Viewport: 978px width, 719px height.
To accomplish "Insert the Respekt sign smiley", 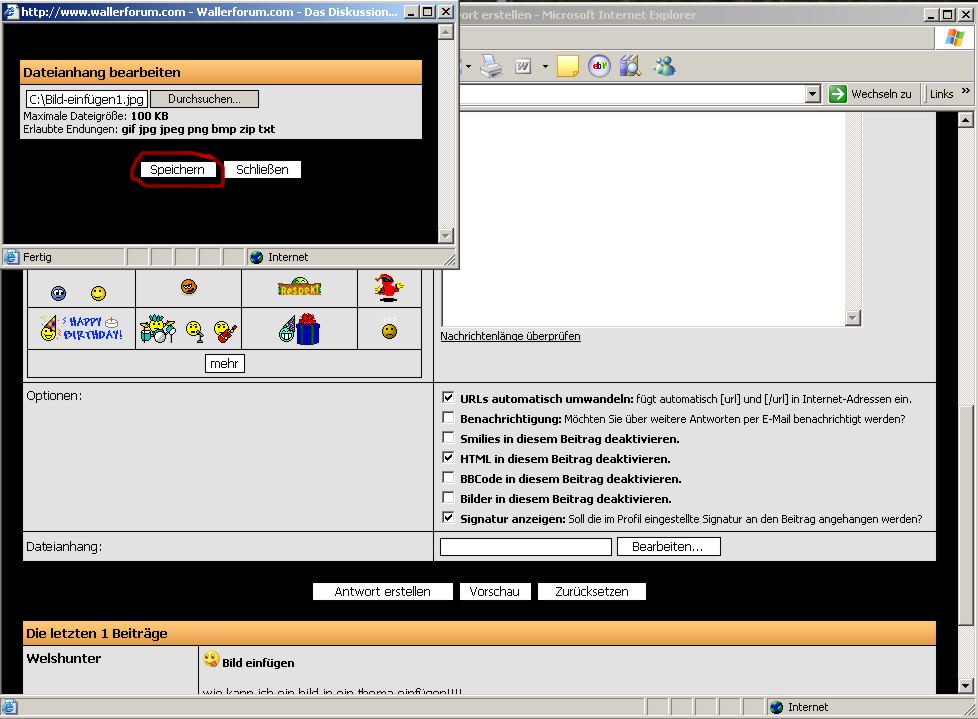I will pos(299,288).
